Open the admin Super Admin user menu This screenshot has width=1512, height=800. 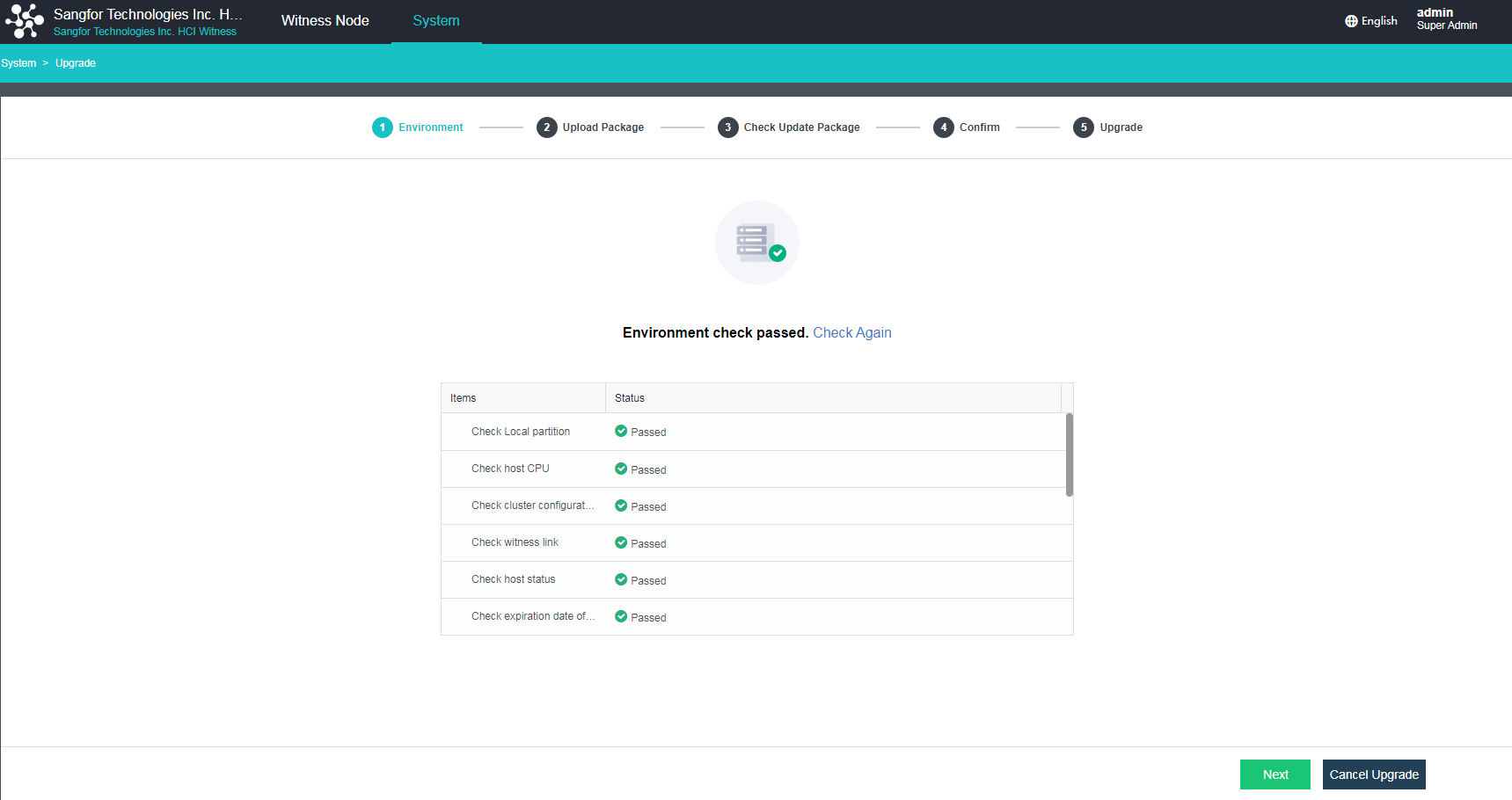(1446, 19)
